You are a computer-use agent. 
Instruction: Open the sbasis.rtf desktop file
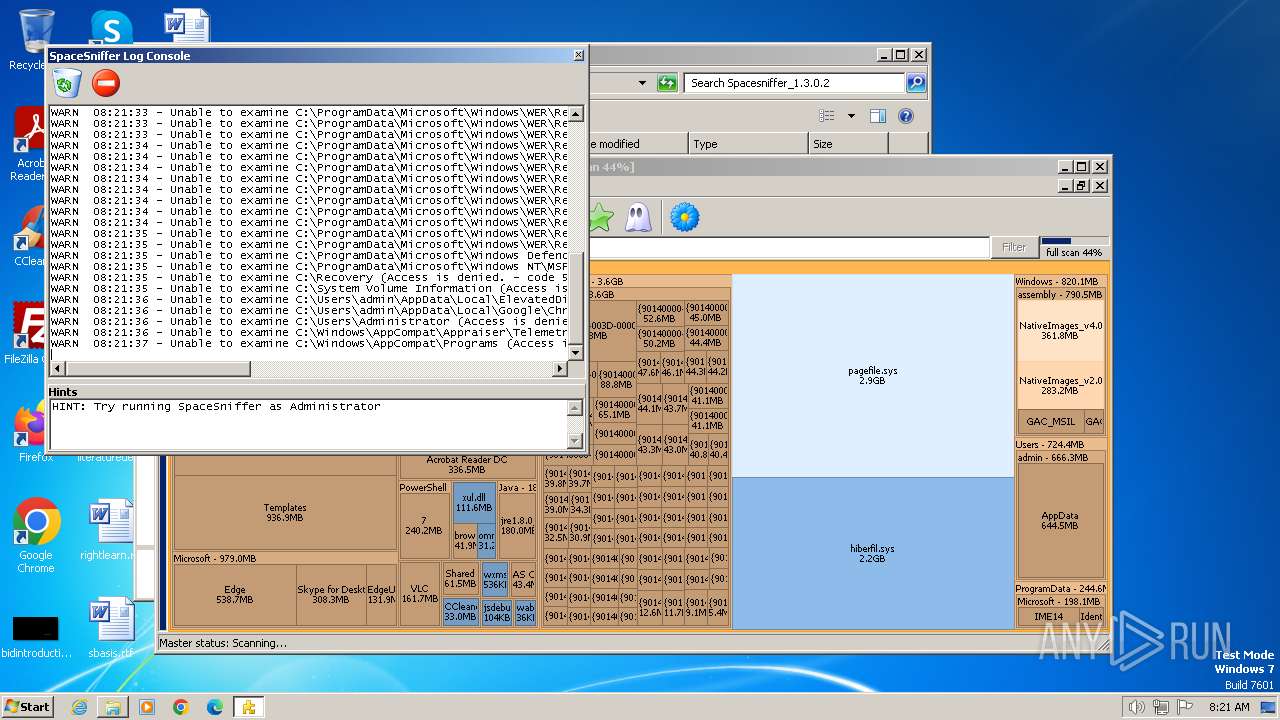[109, 628]
